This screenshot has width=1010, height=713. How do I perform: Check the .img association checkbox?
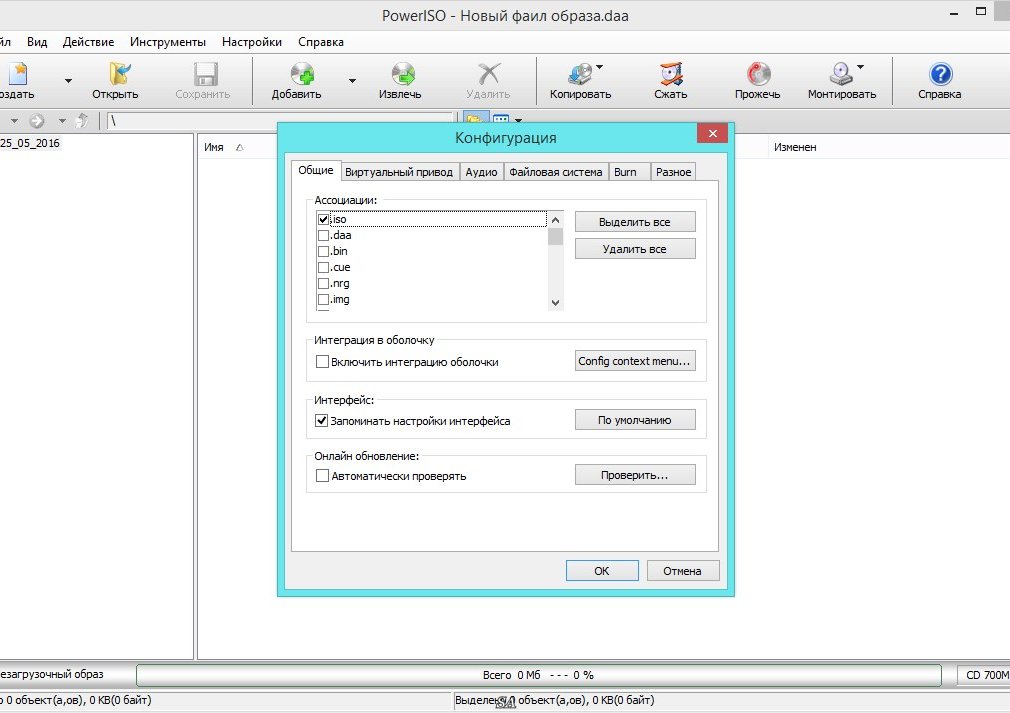click(x=323, y=300)
